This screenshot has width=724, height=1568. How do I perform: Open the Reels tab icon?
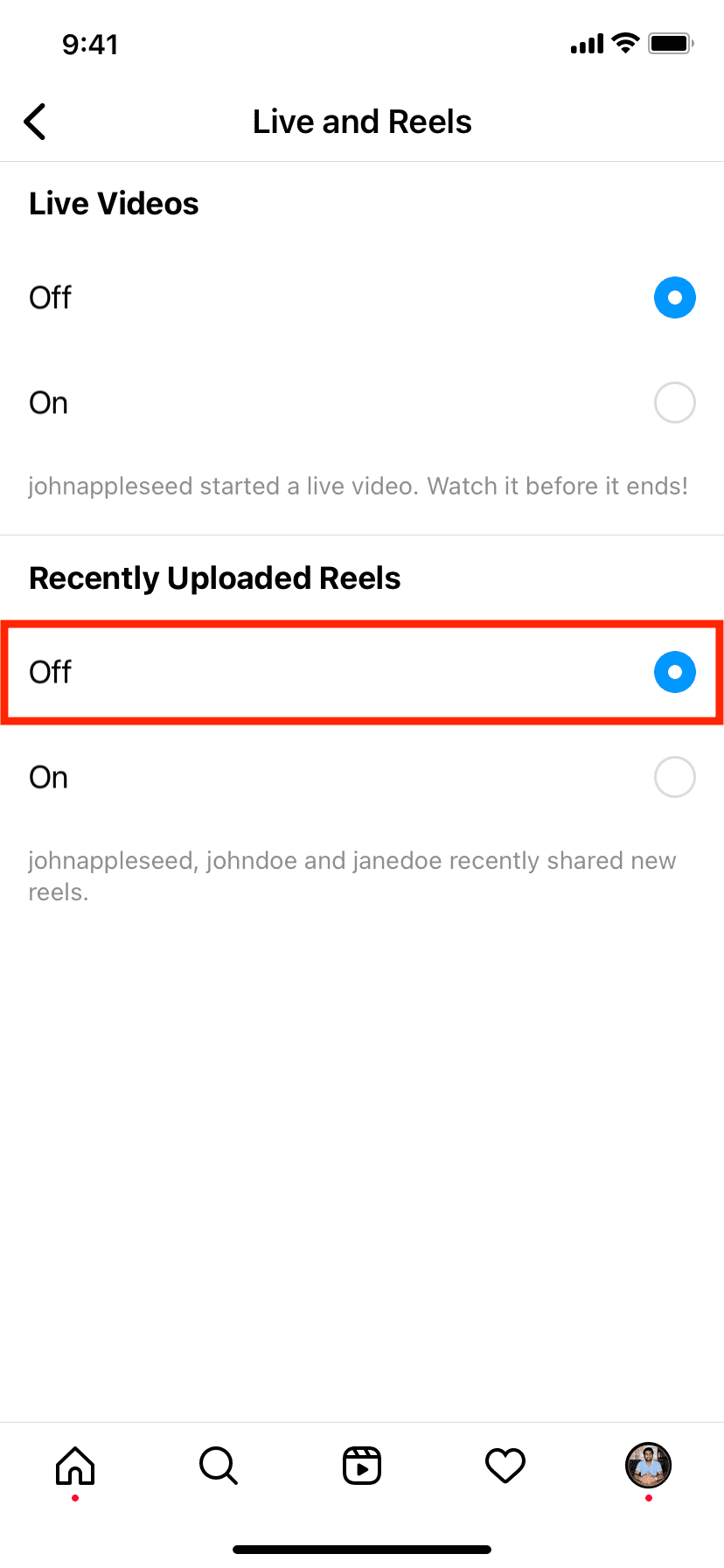tap(362, 1466)
